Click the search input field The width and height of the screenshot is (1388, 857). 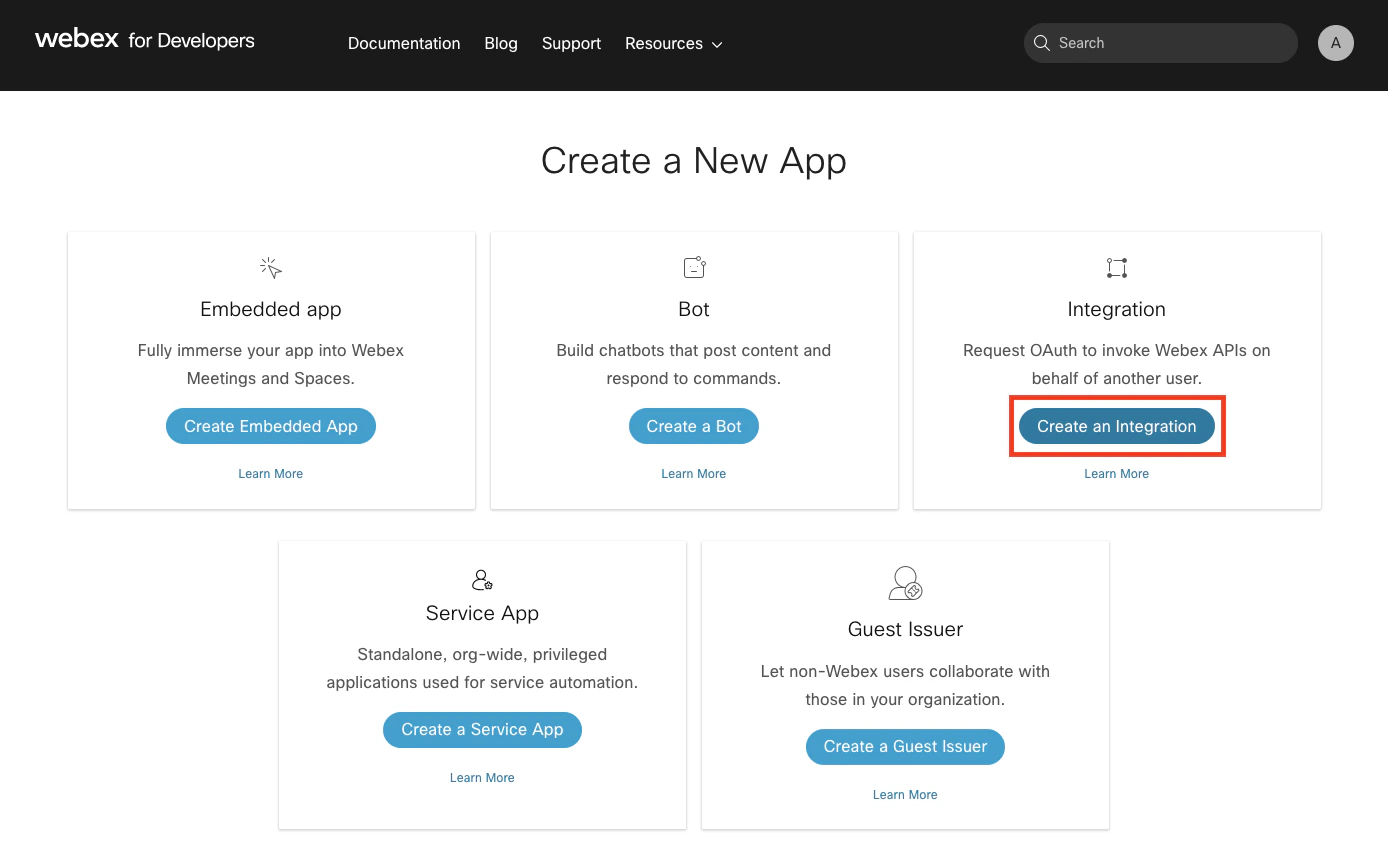point(1160,43)
